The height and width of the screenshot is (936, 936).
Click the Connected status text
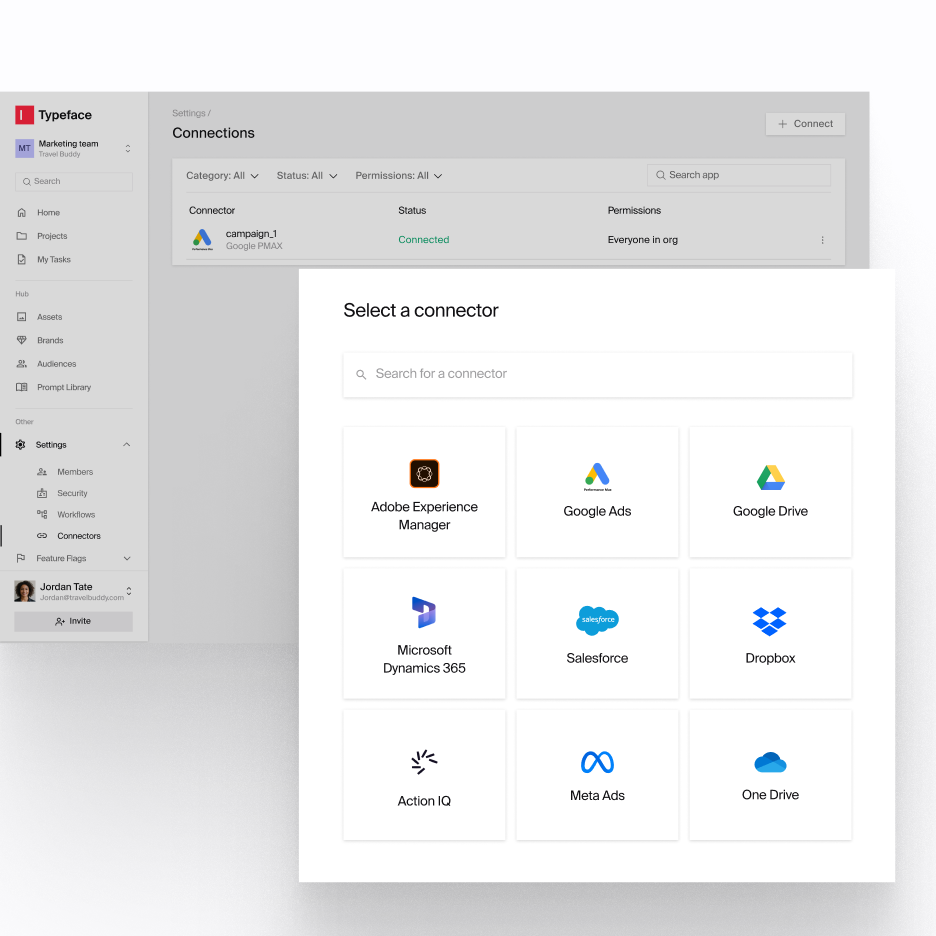pos(424,239)
